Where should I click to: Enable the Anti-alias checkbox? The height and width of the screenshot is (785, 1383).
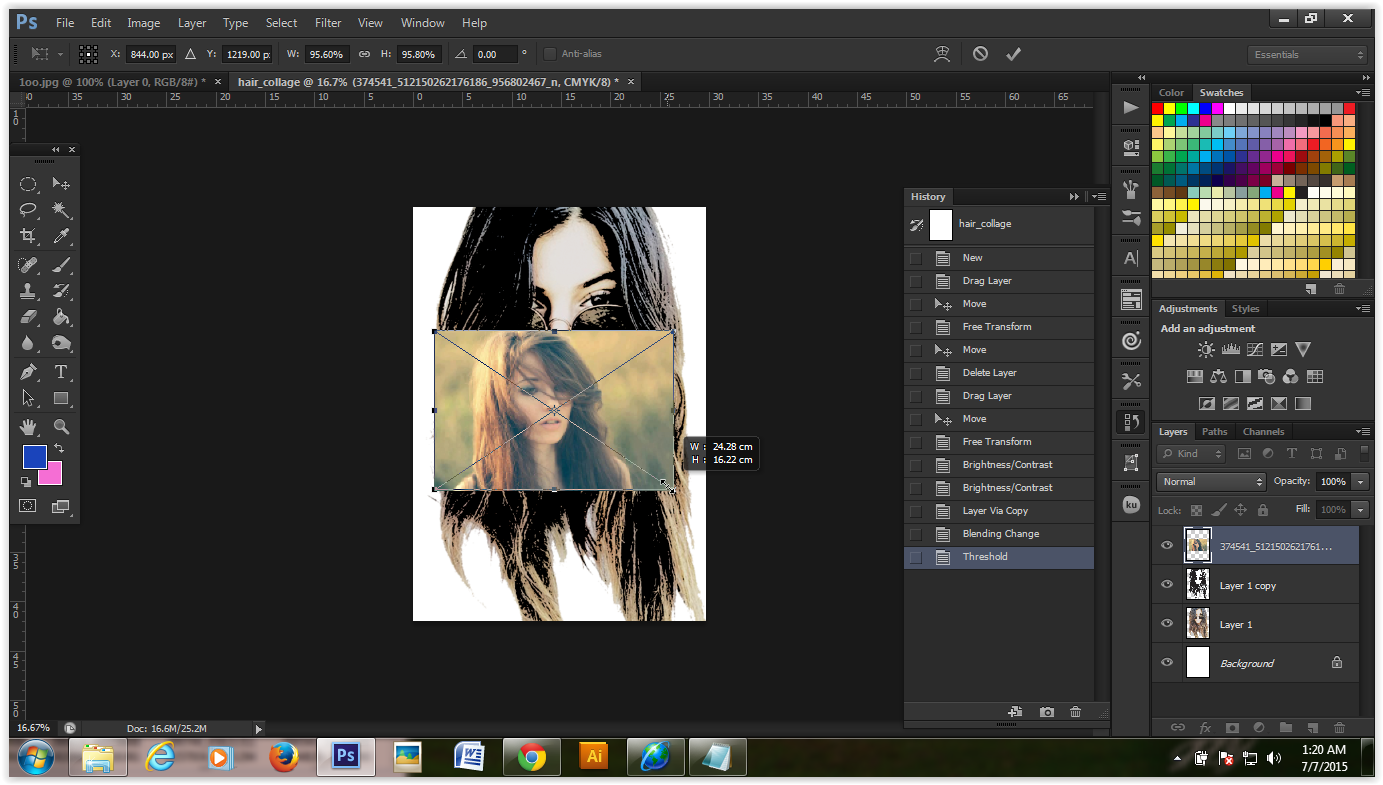548,54
